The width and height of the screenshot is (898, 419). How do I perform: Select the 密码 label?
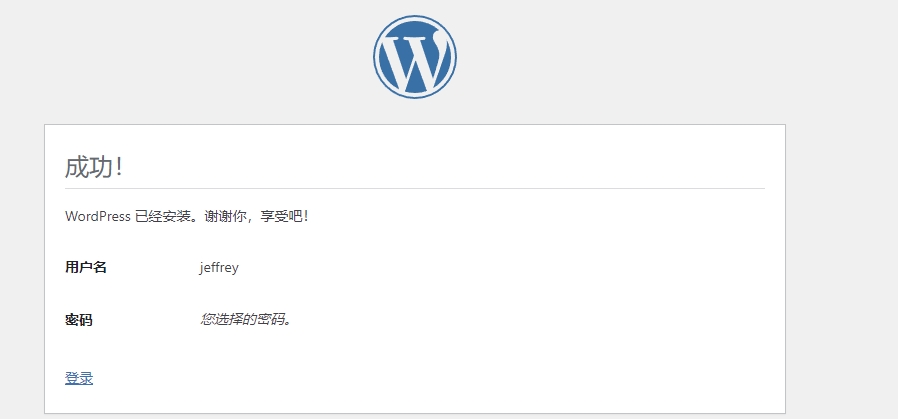pyautogui.click(x=79, y=320)
